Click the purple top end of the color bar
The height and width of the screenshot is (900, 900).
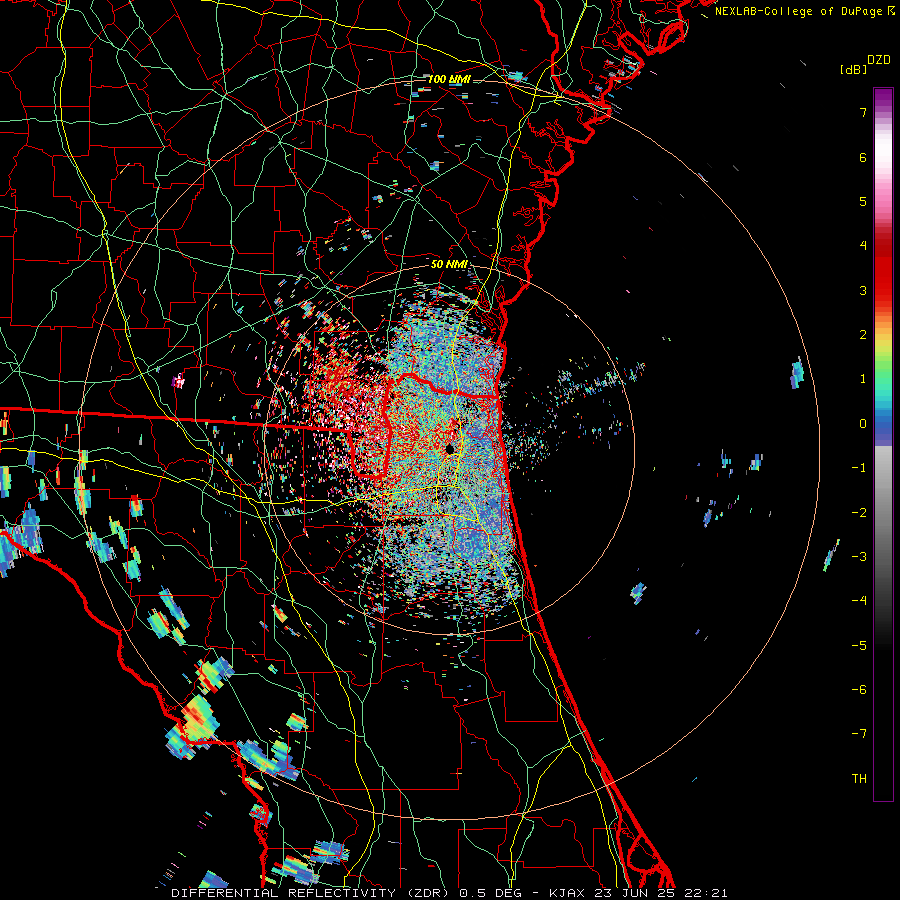[883, 95]
